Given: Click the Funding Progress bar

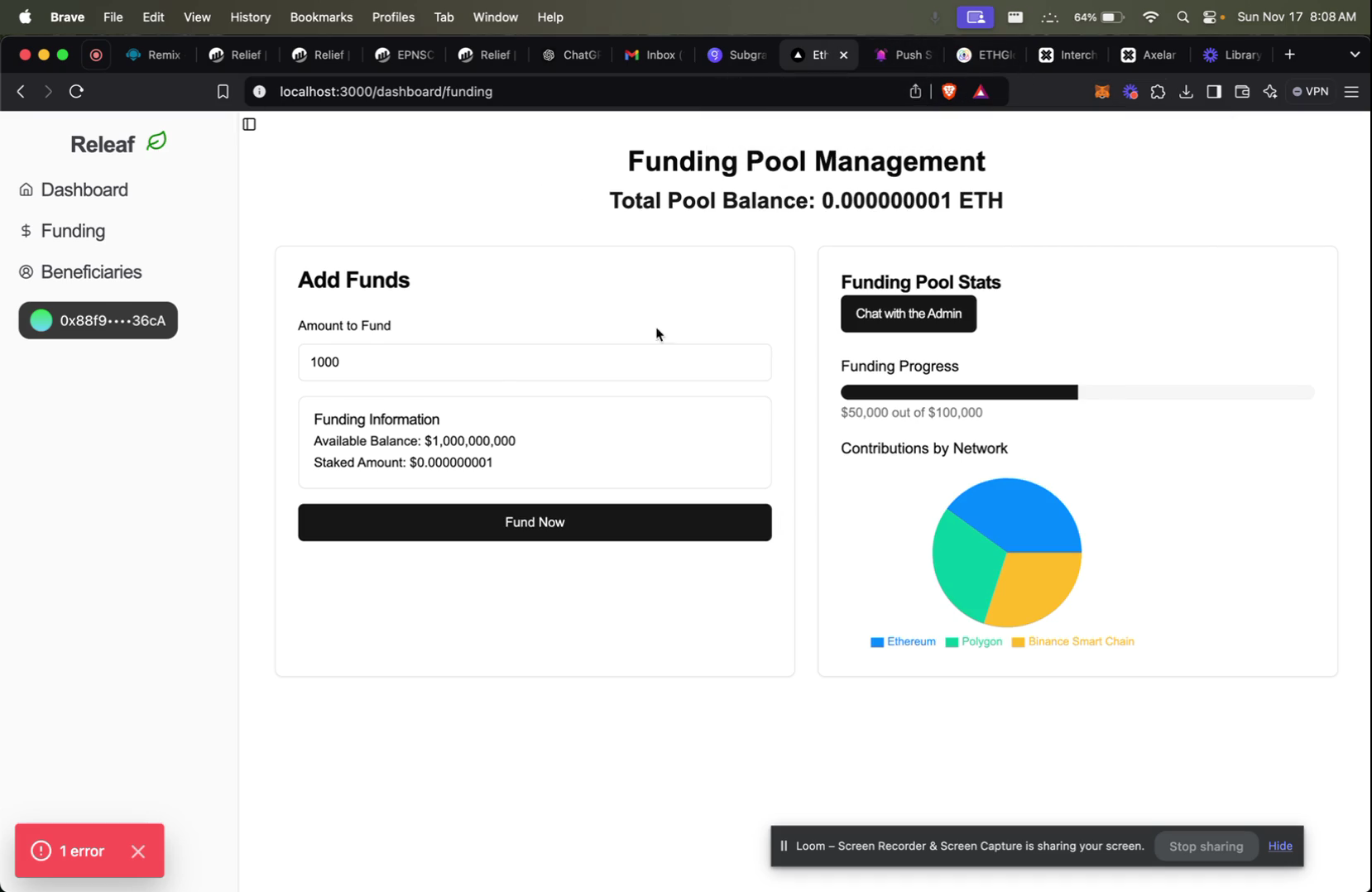Looking at the screenshot, I should point(1077,392).
